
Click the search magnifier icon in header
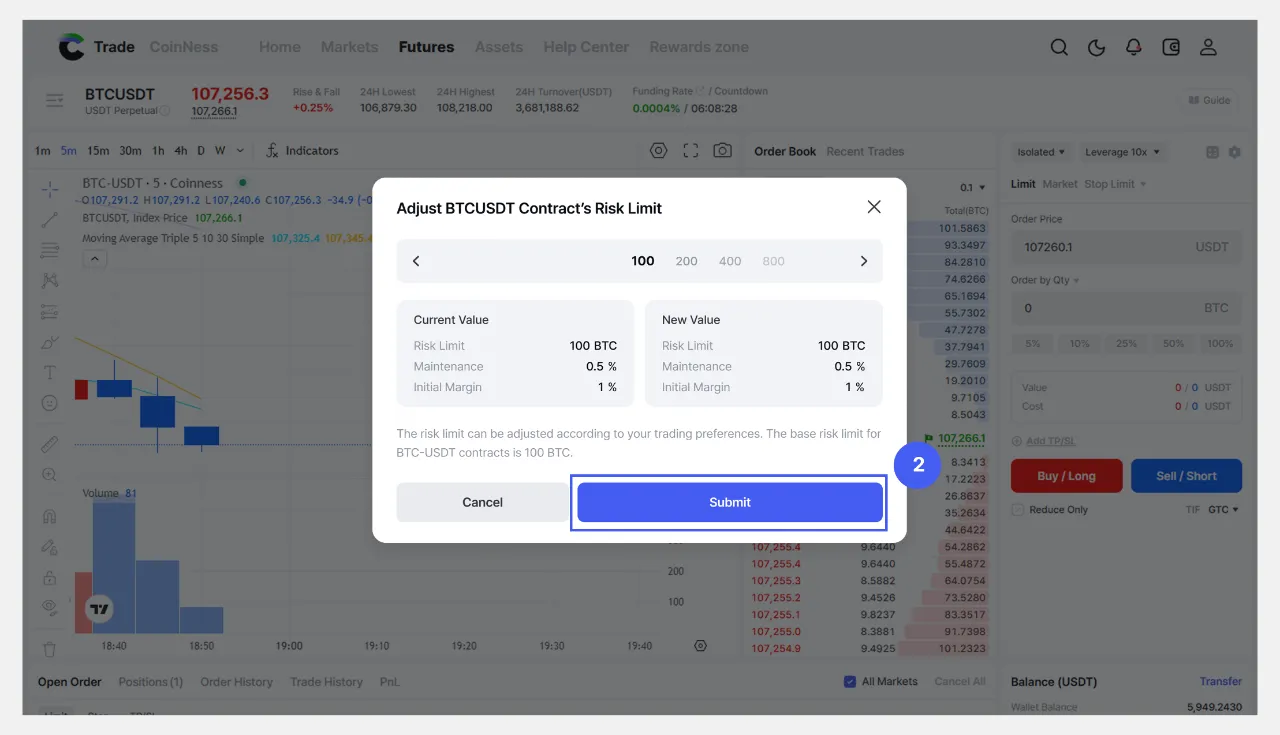click(x=1059, y=47)
